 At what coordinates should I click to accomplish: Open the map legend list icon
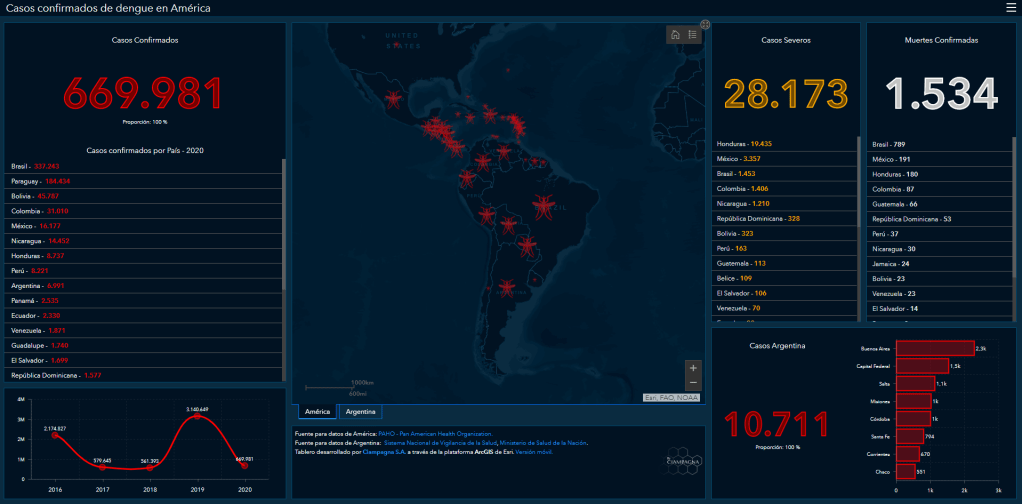point(692,34)
